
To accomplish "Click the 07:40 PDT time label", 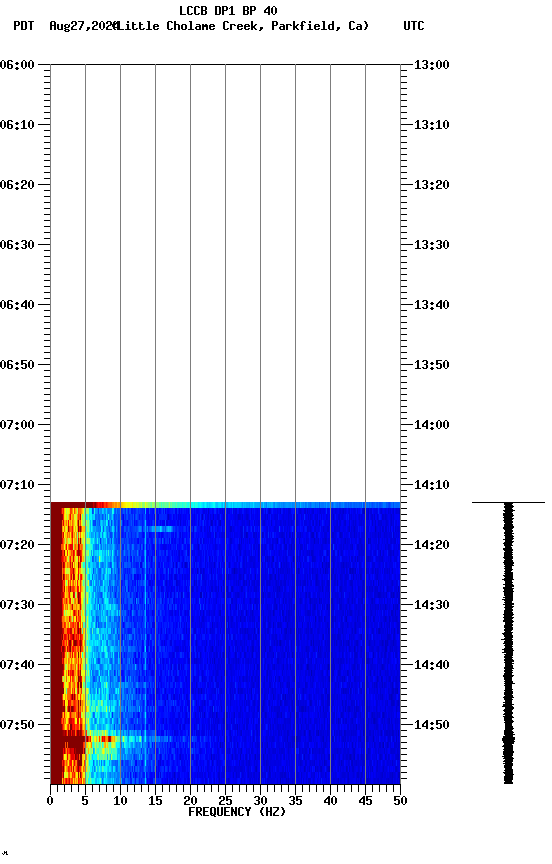I will (x=17, y=666).
